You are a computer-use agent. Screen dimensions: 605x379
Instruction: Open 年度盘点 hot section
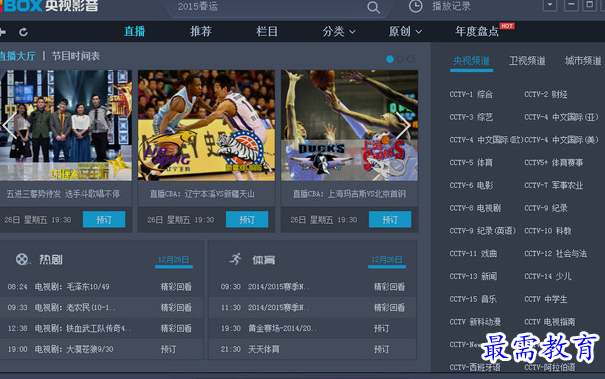tap(477, 32)
